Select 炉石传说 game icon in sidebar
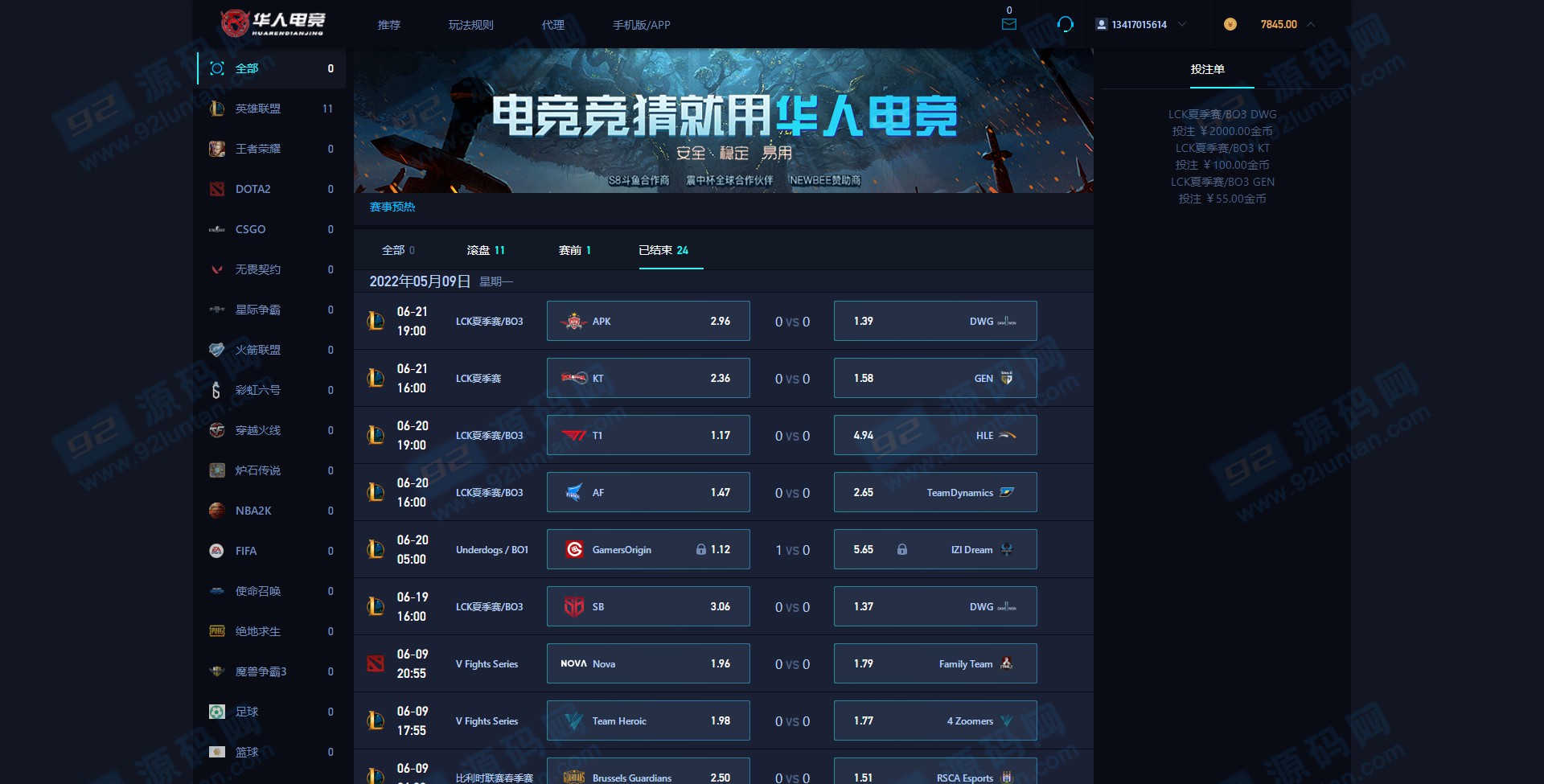This screenshot has height=784, width=1544. coord(217,470)
